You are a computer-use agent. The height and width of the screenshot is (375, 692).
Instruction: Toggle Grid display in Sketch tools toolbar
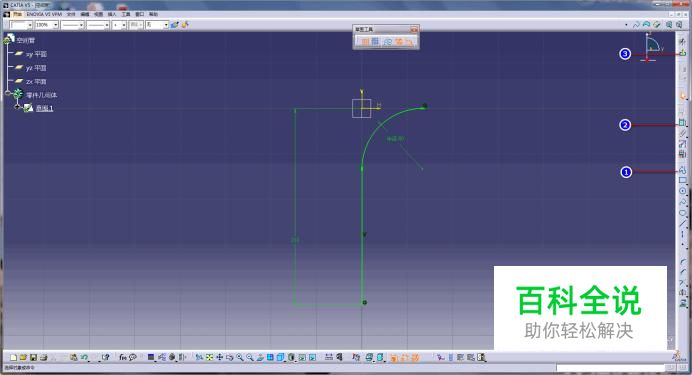[x=365, y=41]
